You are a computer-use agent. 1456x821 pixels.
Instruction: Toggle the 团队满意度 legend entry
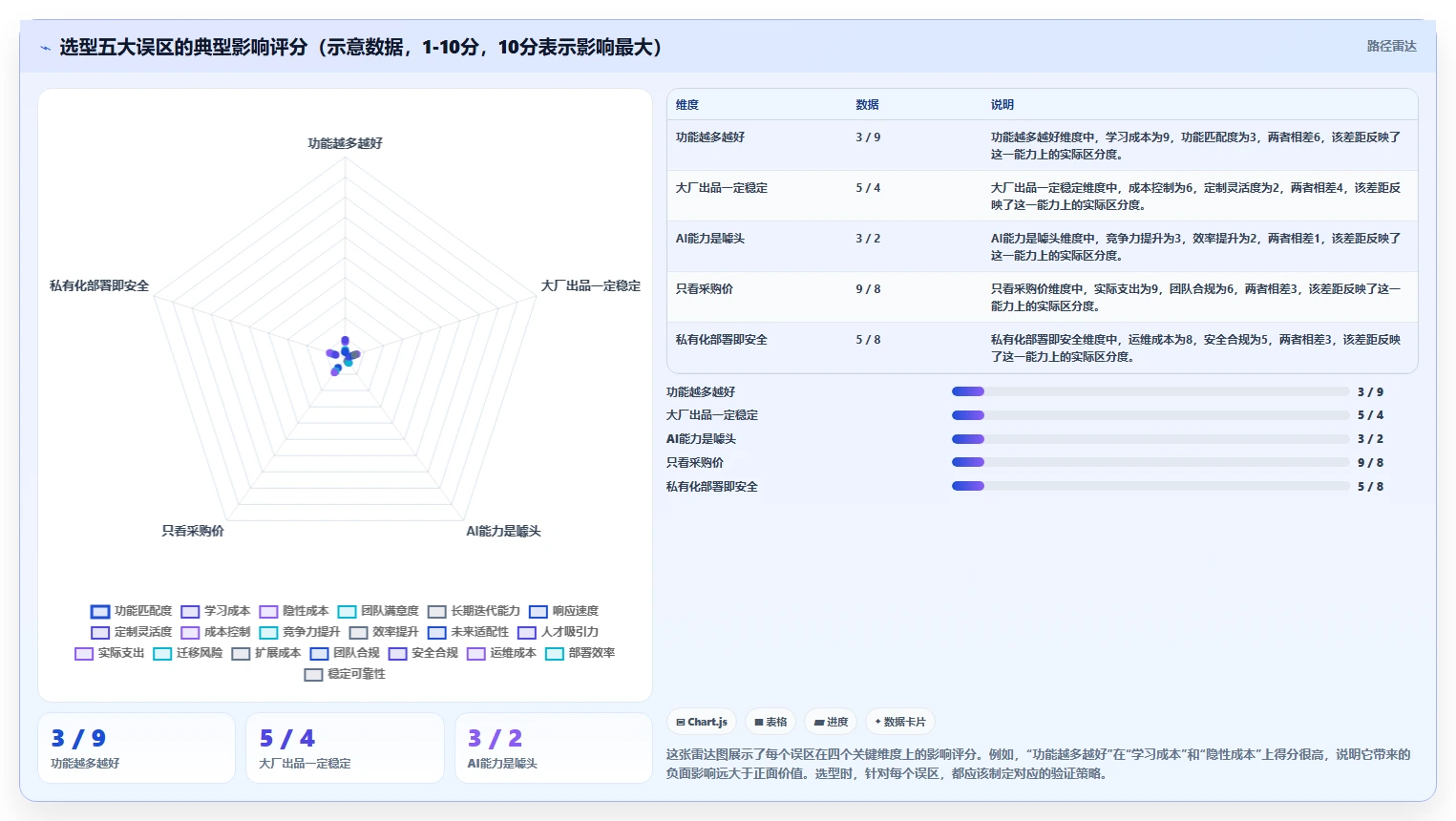[378, 611]
